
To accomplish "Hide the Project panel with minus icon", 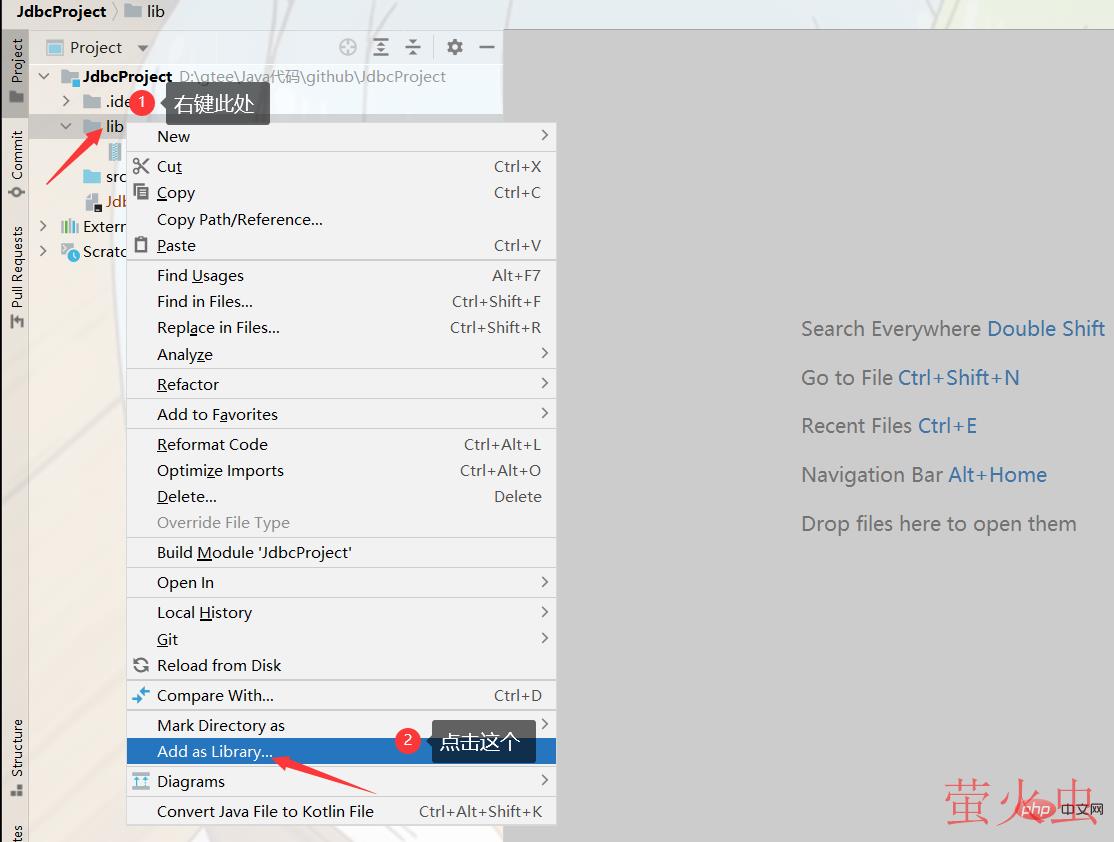I will pos(487,47).
